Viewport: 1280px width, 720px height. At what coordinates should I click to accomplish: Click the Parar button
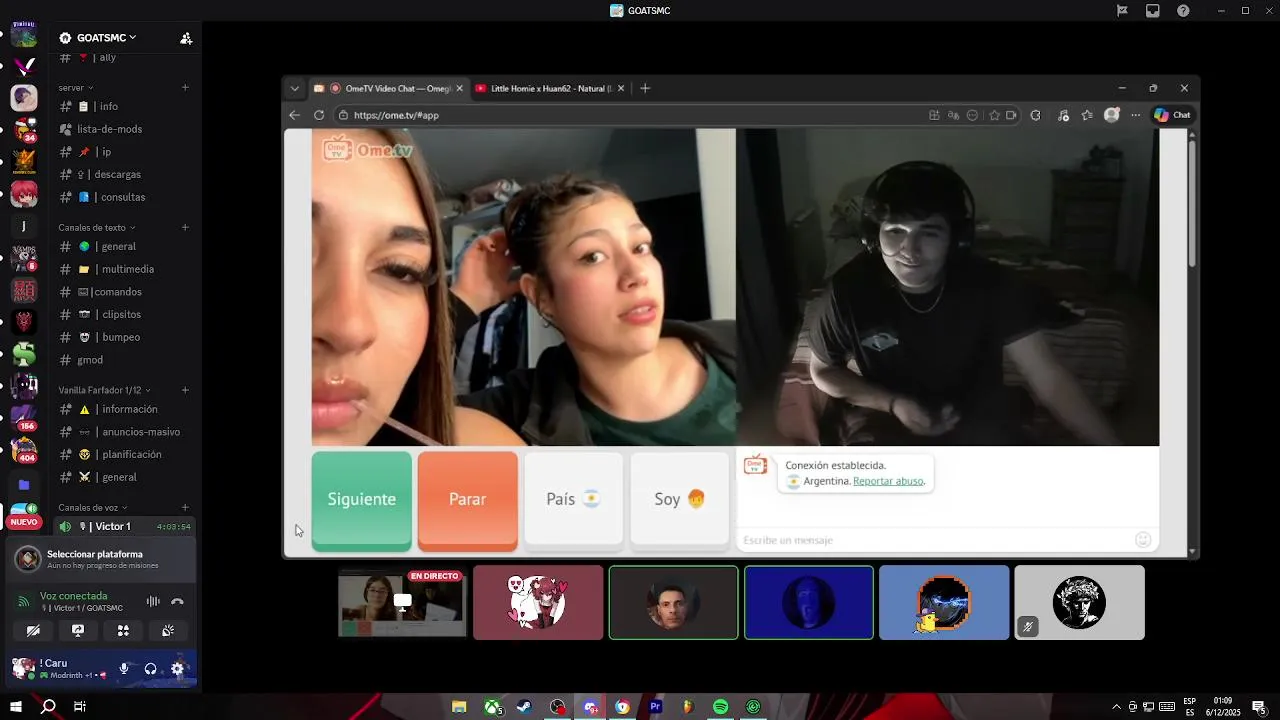pyautogui.click(x=468, y=500)
